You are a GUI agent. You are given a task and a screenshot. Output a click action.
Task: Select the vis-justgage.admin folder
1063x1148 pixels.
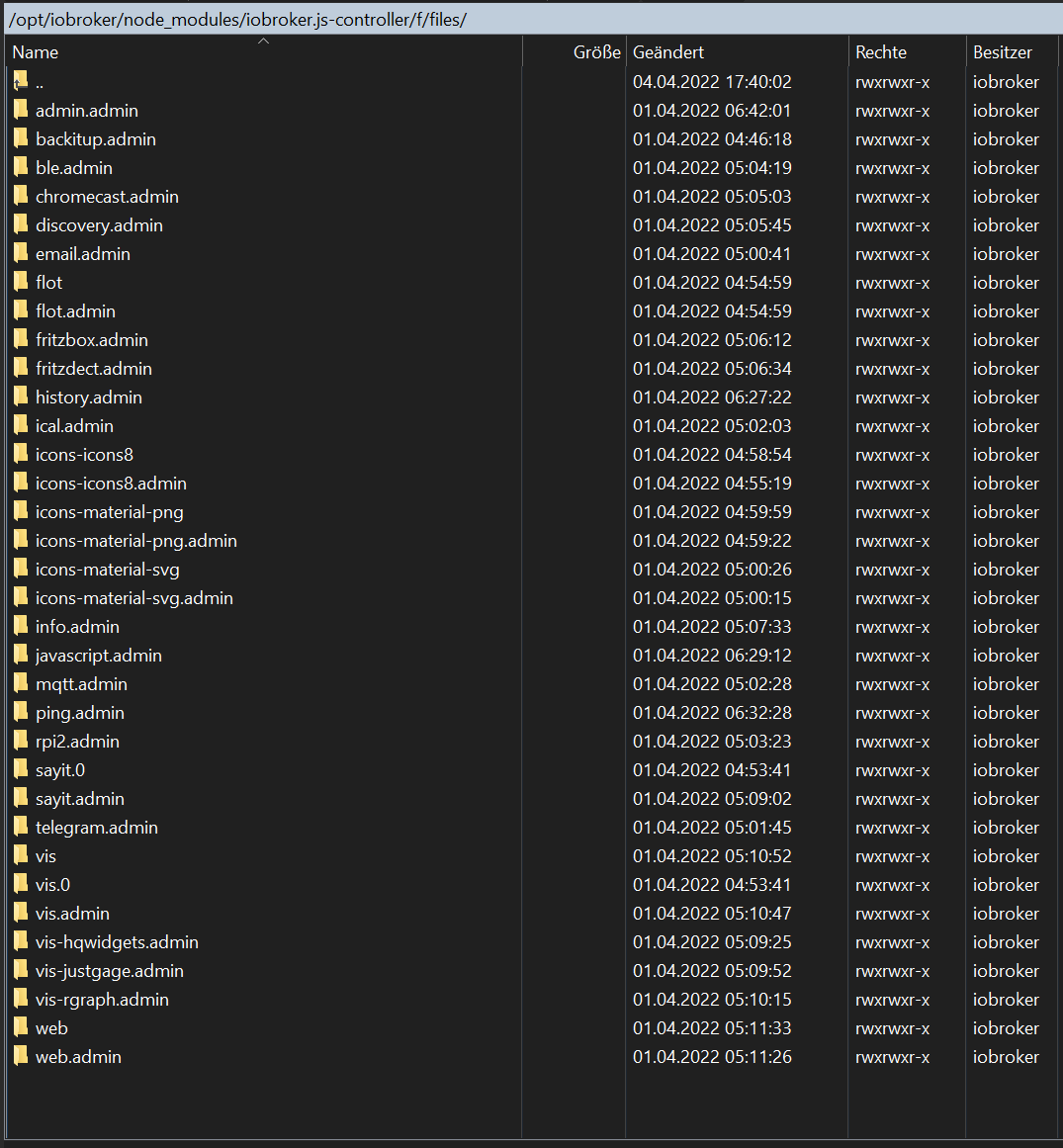(110, 970)
